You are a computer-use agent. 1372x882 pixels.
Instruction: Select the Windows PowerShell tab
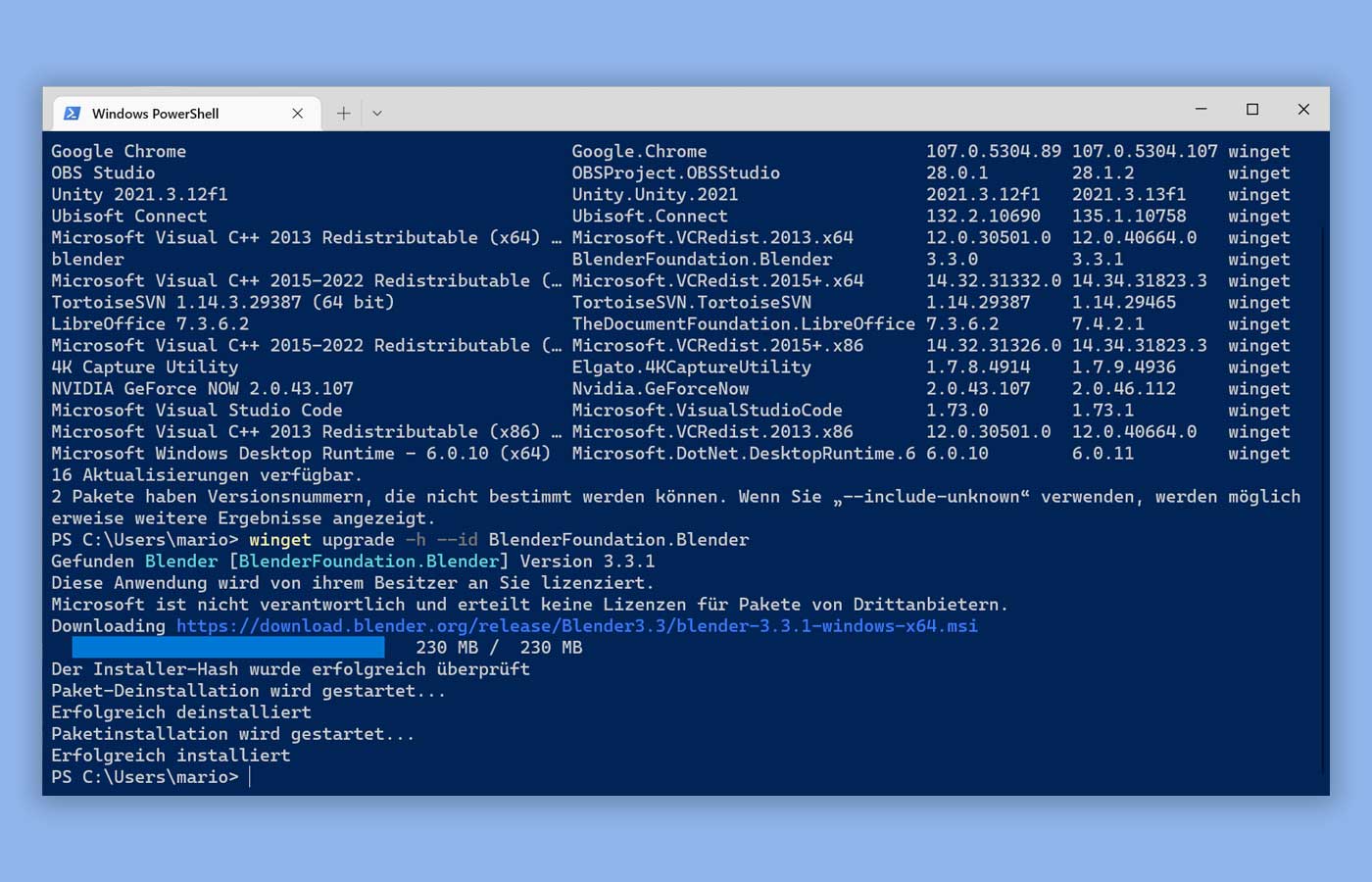184,114
